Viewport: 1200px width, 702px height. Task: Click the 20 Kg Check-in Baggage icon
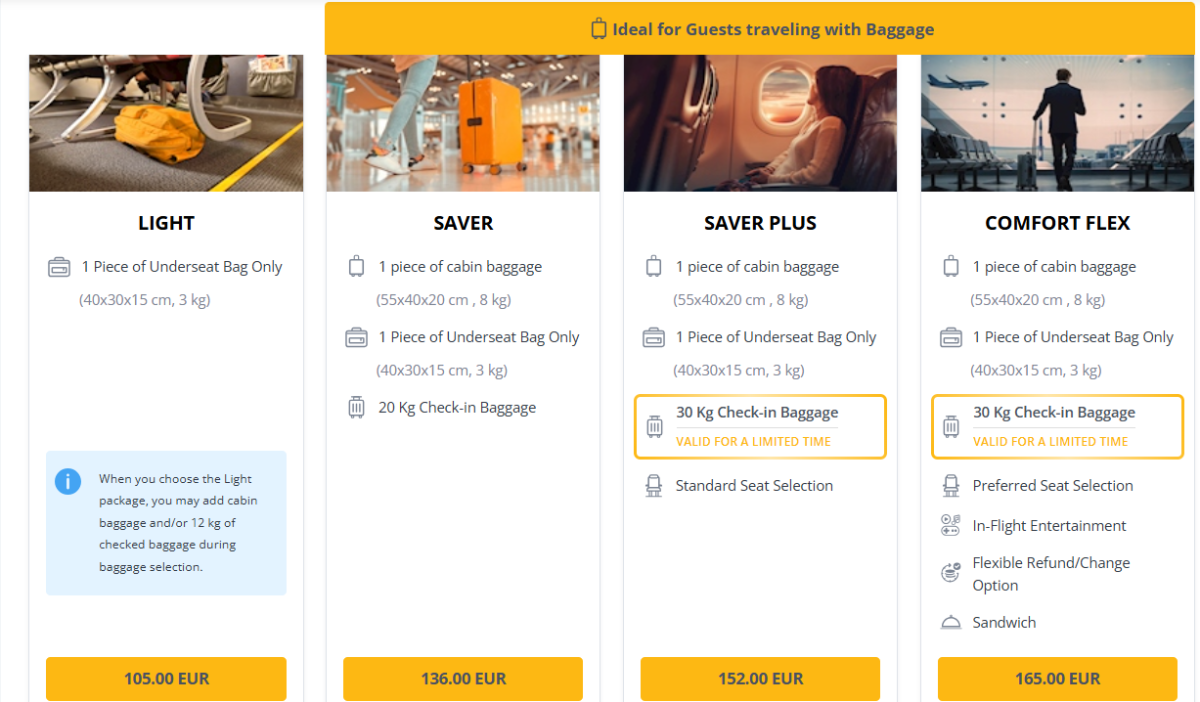(357, 407)
